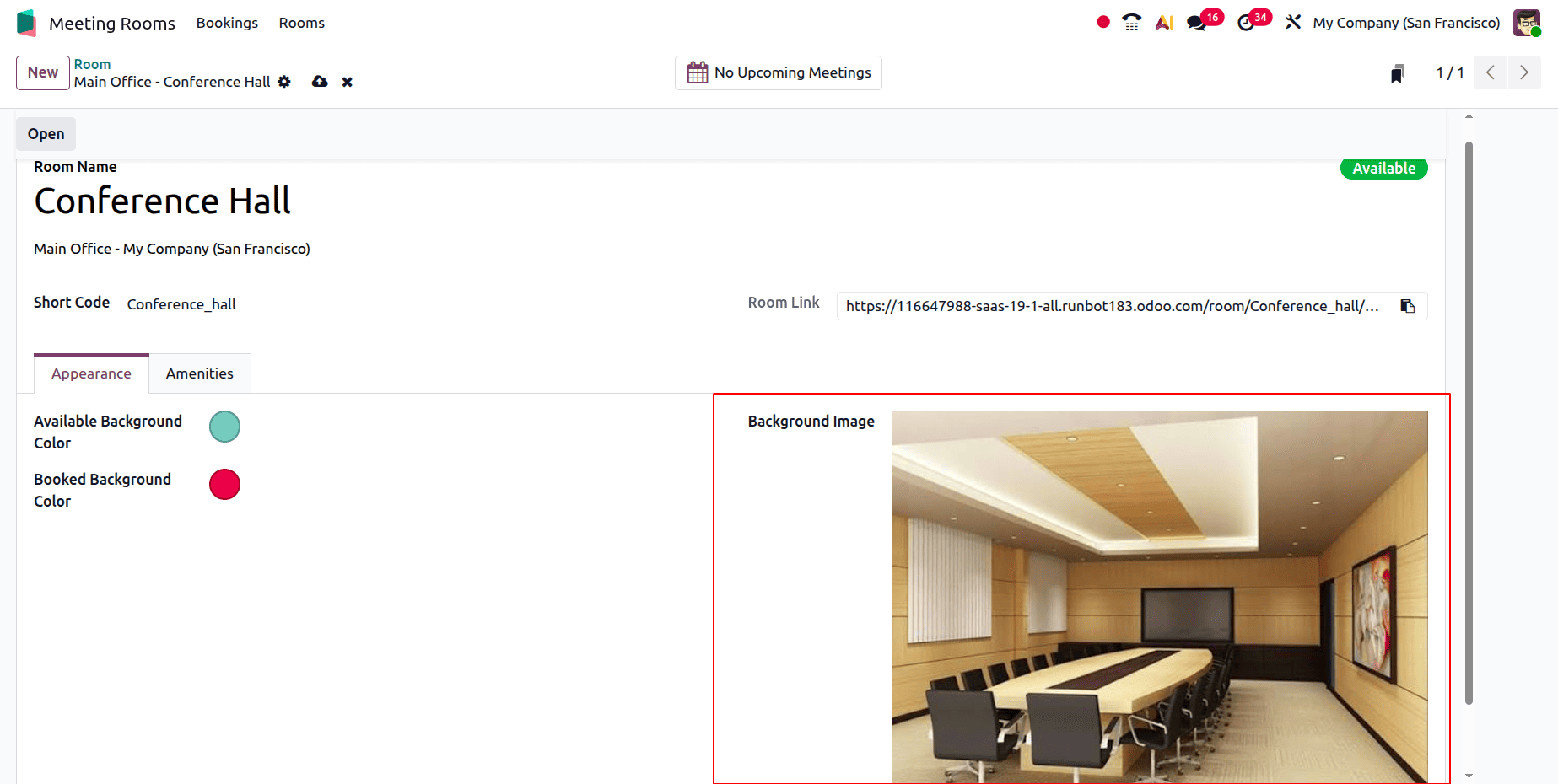Click the Short Code field Conference_hall
The image size is (1558, 784).
181,304
